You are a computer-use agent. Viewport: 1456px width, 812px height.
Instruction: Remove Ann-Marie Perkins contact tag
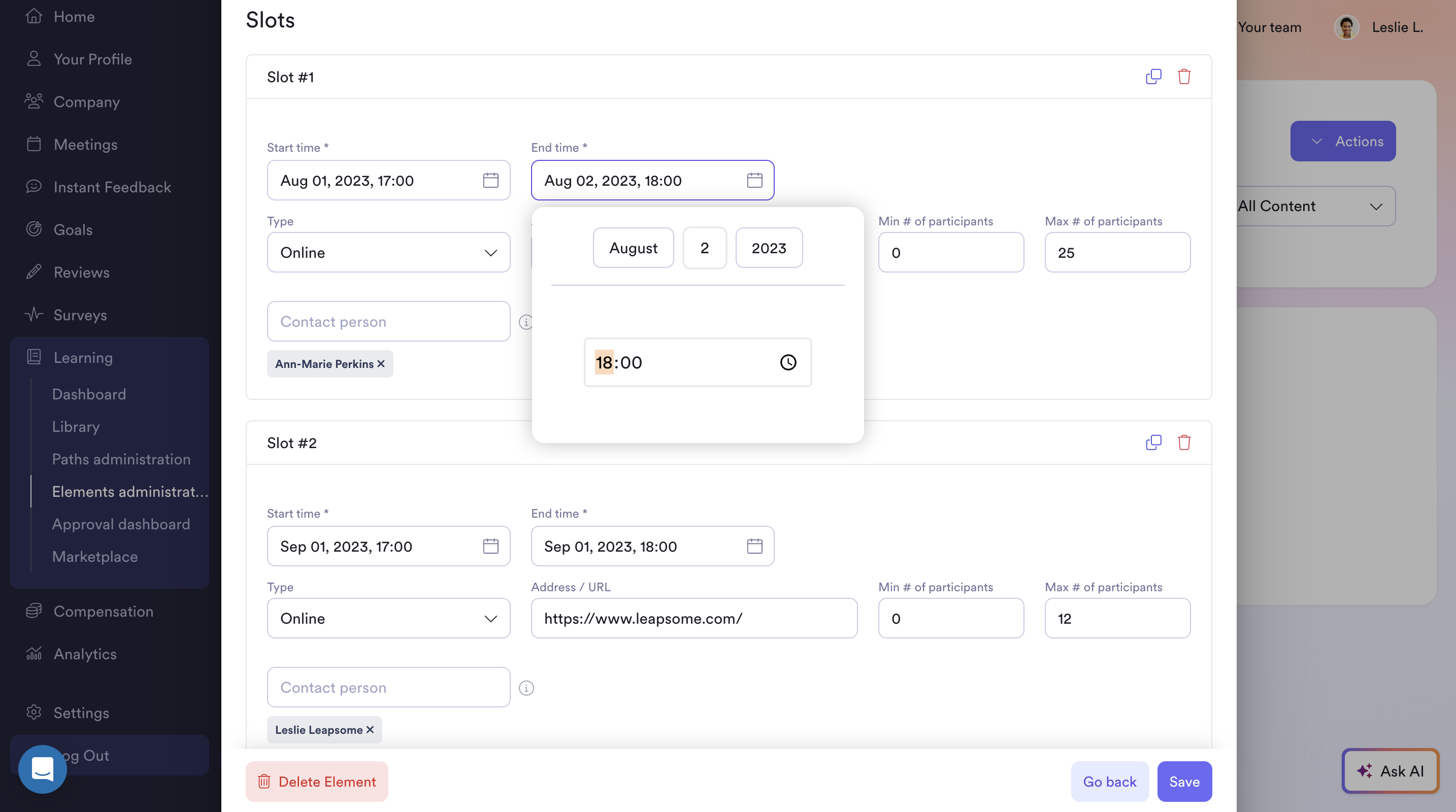point(381,364)
